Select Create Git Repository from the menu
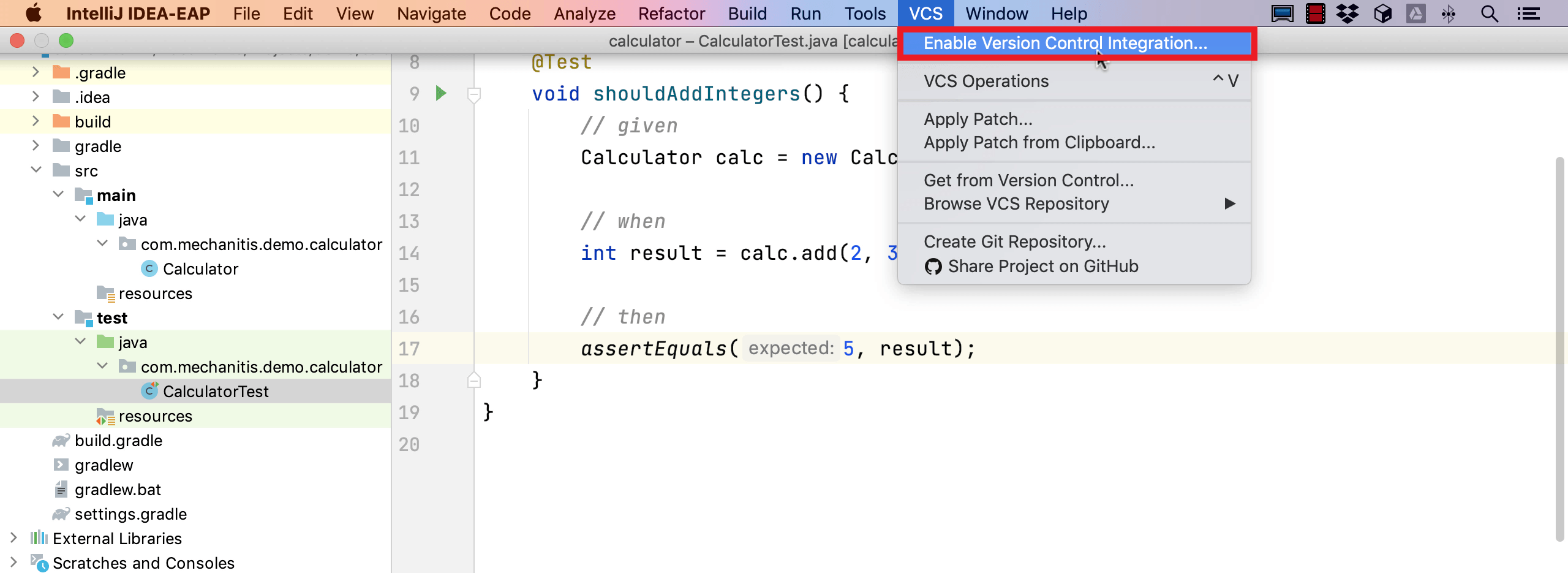Viewport: 1568px width, 573px height. 1014,241
